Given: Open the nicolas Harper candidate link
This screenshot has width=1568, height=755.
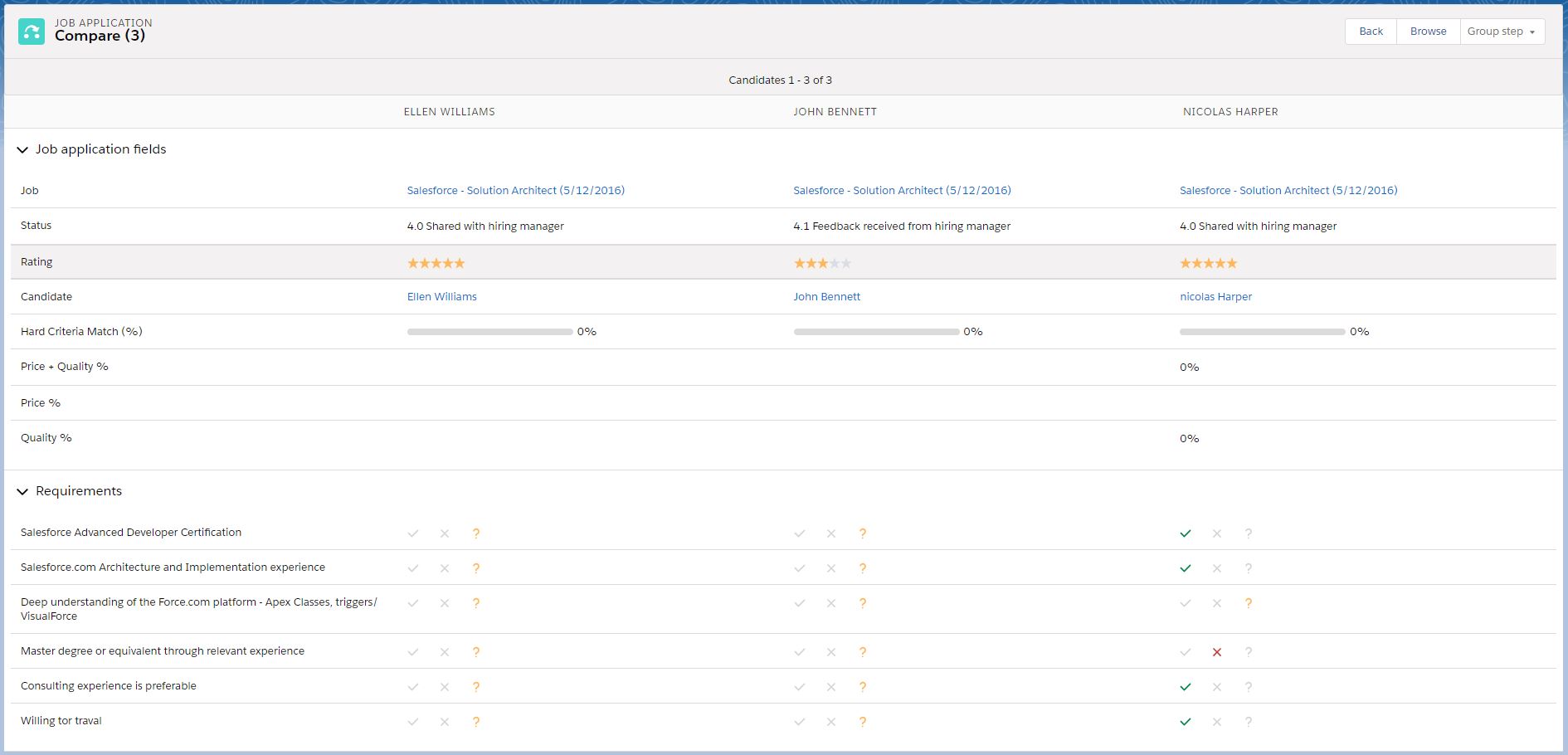Looking at the screenshot, I should click(1215, 297).
